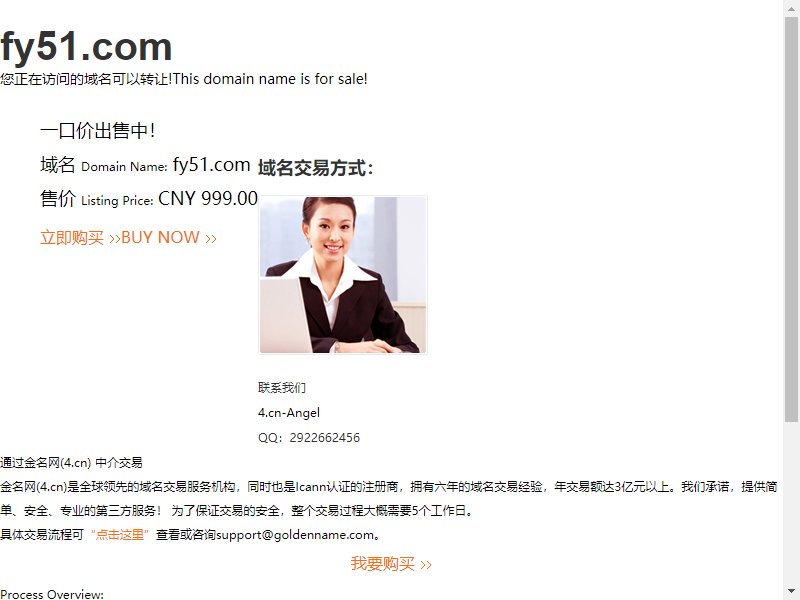Click the vertical scrollbar thumb
The width and height of the screenshot is (800, 600).
click(791, 219)
